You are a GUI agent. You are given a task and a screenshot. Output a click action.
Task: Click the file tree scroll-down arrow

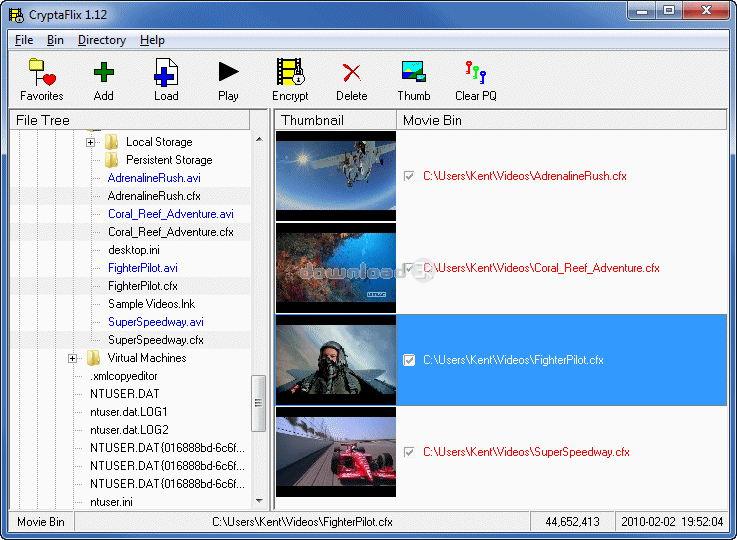coord(259,501)
